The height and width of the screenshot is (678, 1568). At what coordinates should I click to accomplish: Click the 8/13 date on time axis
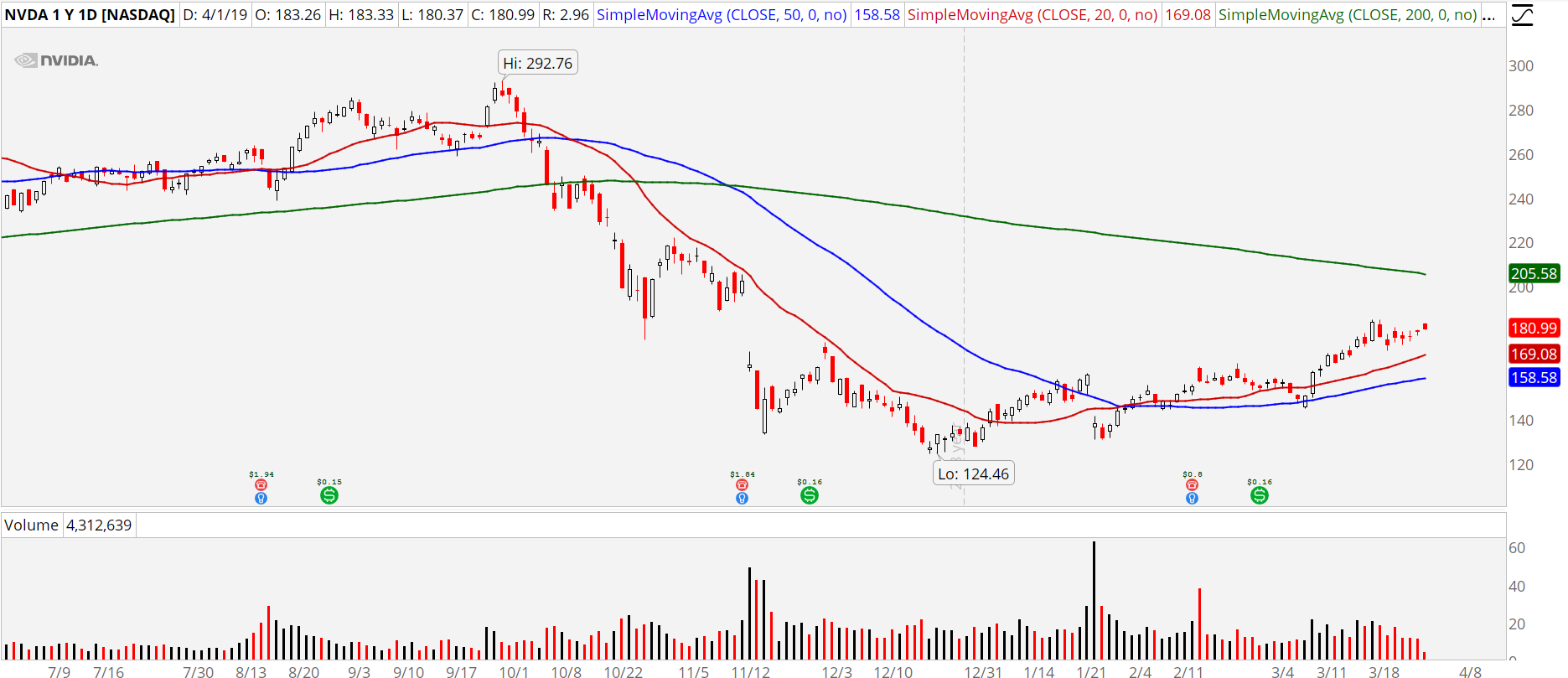click(251, 672)
